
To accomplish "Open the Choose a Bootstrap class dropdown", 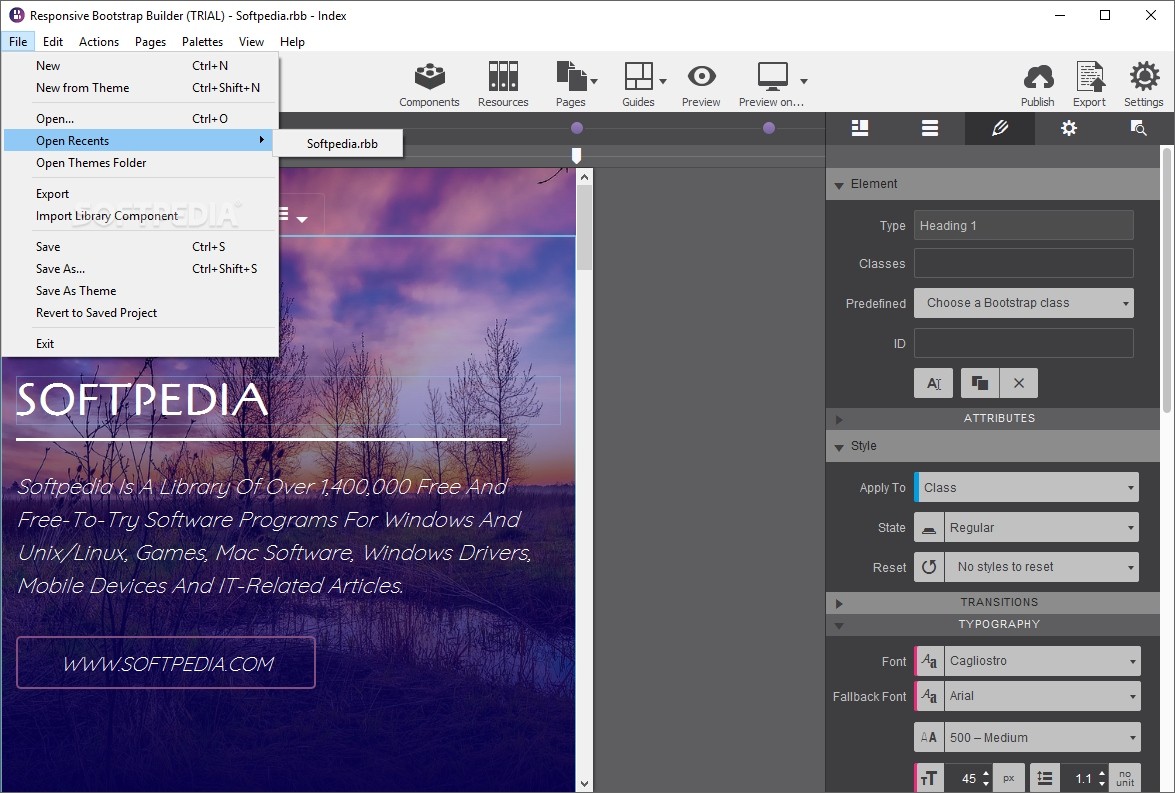I will point(1024,303).
